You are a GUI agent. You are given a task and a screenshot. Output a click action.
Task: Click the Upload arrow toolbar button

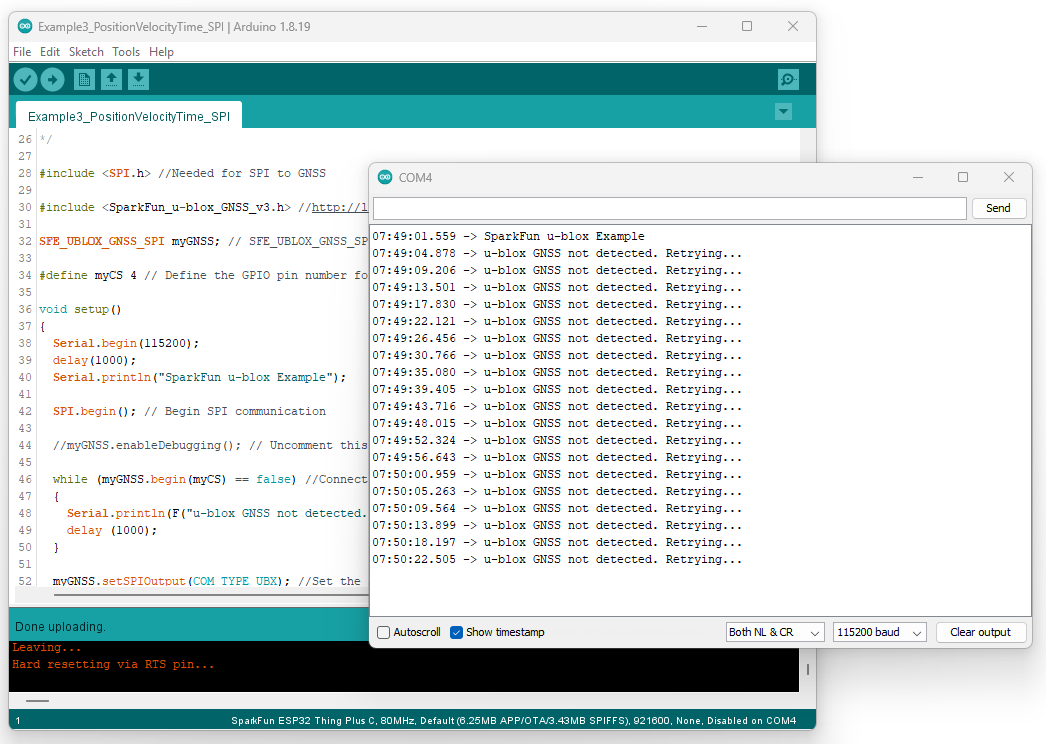(x=52, y=80)
